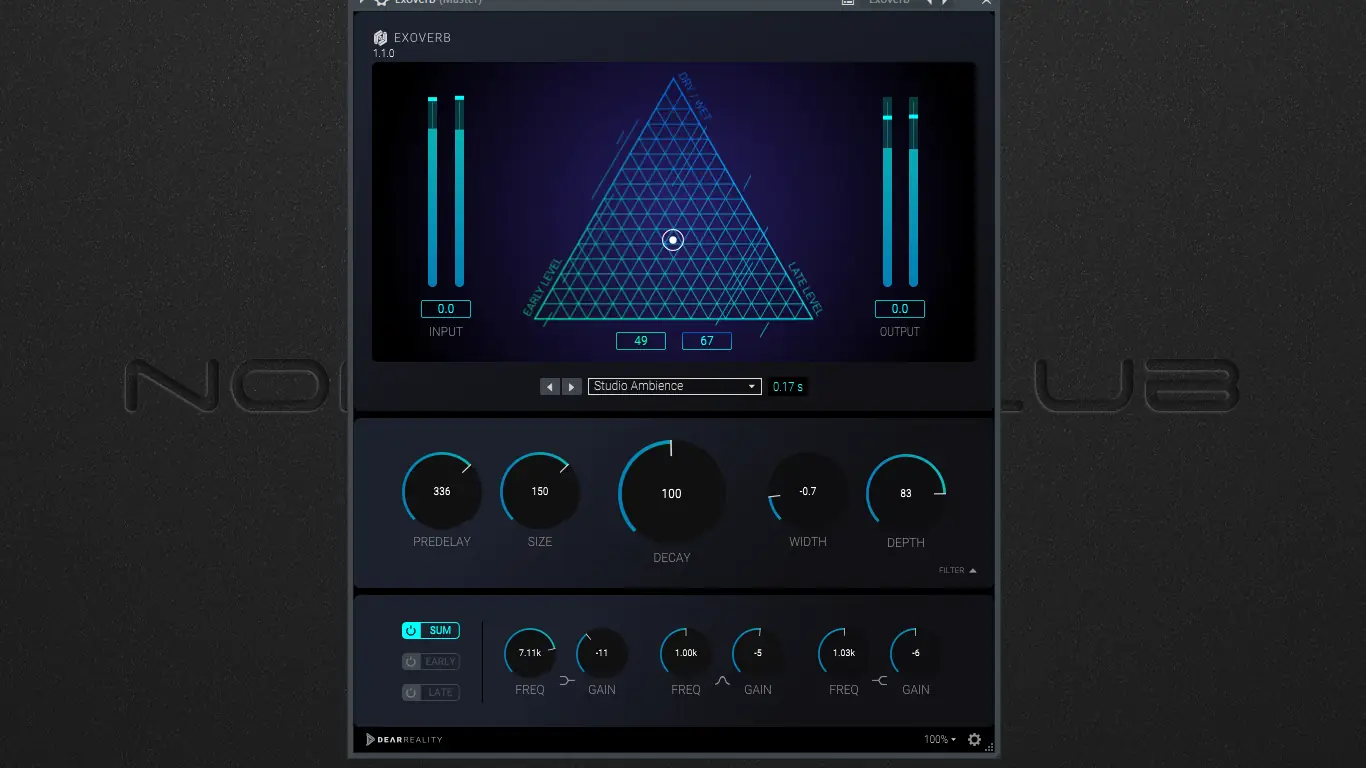This screenshot has width=1366, height=768.
Task: Click the SUM label tab in the filter section
Action: tap(438, 630)
